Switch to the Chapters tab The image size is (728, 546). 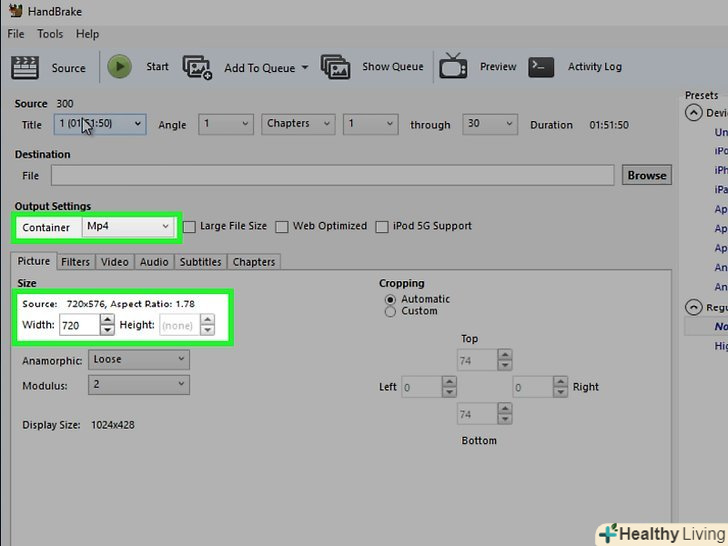[254, 262]
